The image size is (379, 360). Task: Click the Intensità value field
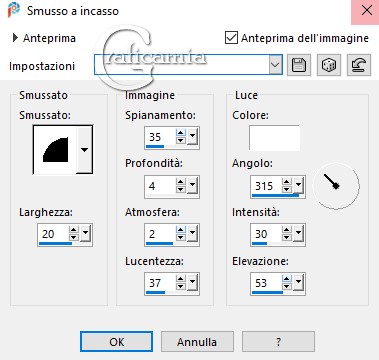(266, 234)
